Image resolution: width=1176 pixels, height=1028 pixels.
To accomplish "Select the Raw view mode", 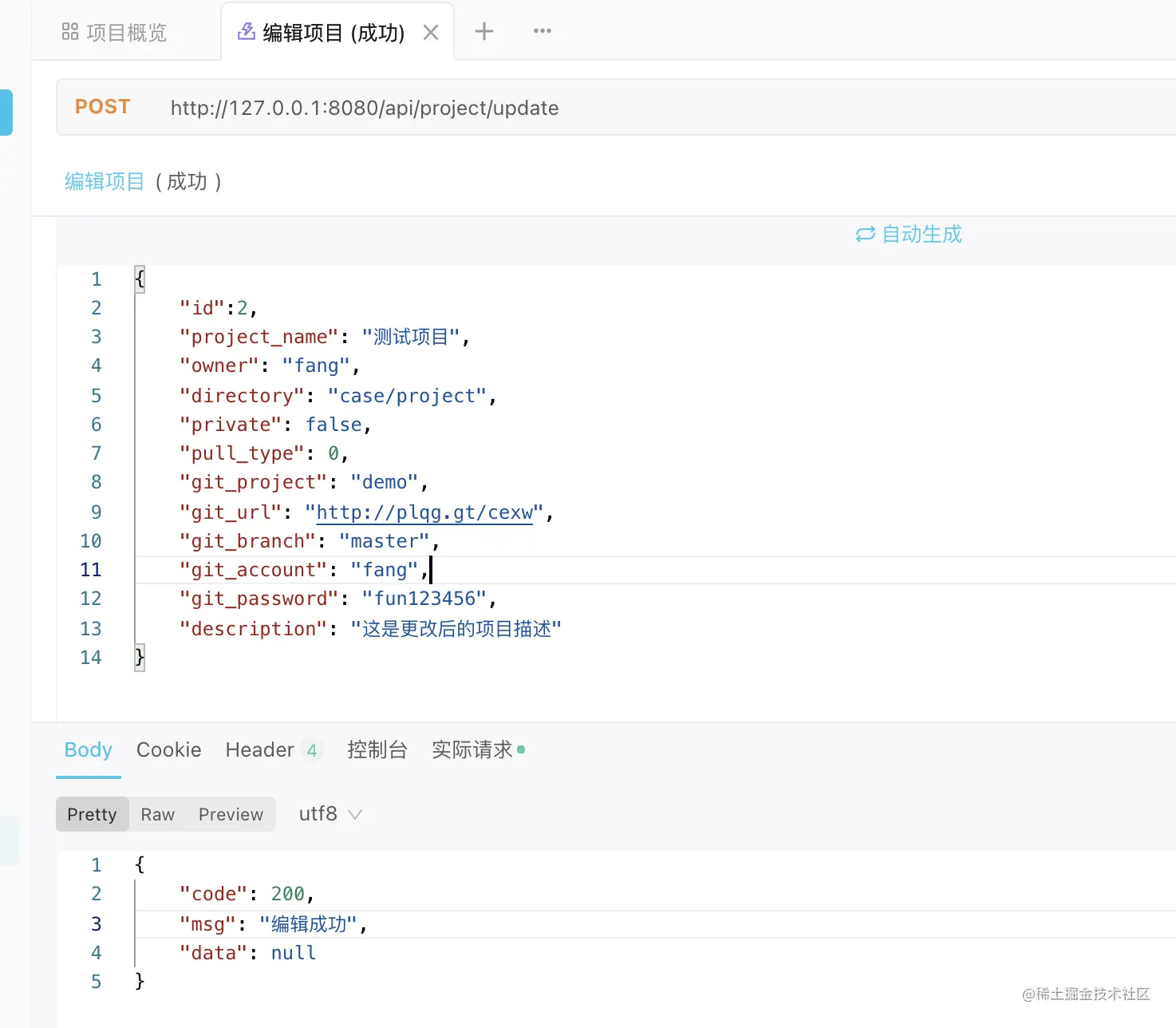I will (157, 814).
